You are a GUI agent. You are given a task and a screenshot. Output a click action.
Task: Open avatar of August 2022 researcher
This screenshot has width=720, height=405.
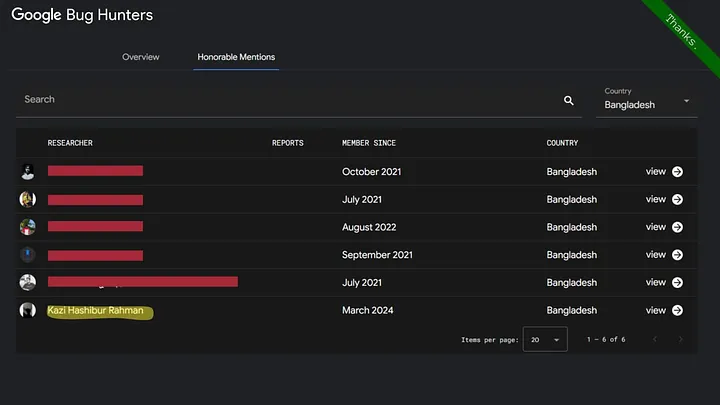28,227
